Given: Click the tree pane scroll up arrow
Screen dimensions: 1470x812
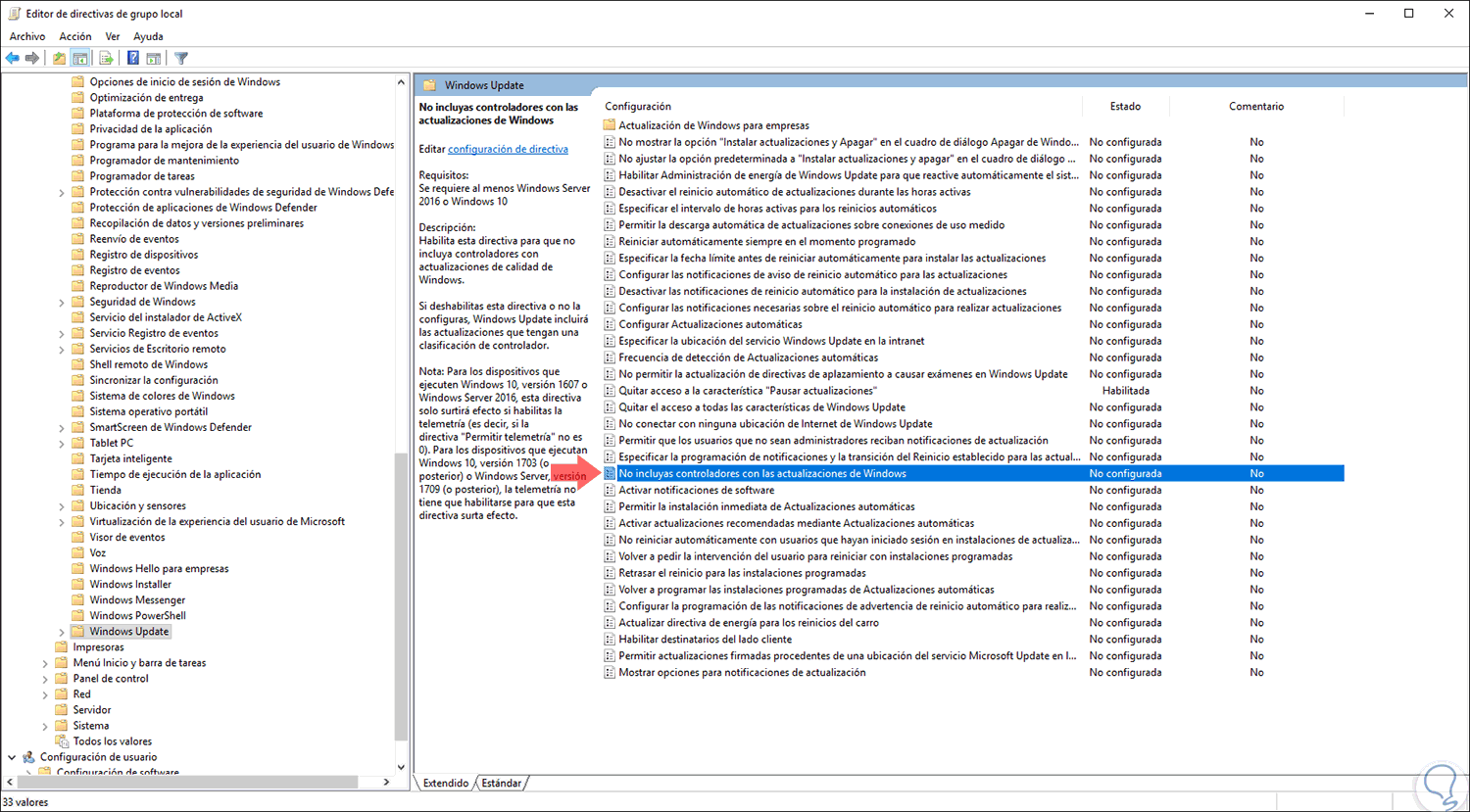Looking at the screenshot, I should point(401,81).
